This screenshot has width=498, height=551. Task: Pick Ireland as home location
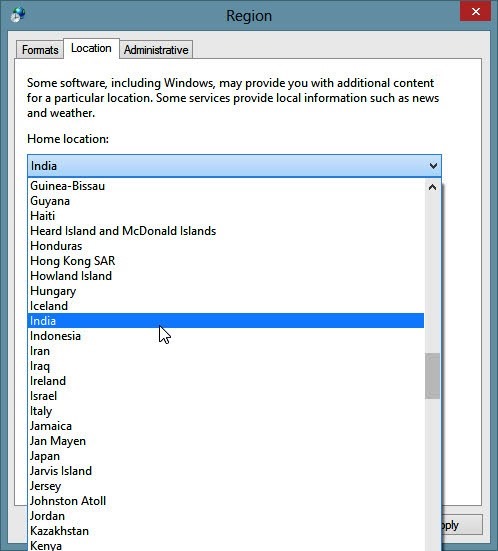(226, 381)
